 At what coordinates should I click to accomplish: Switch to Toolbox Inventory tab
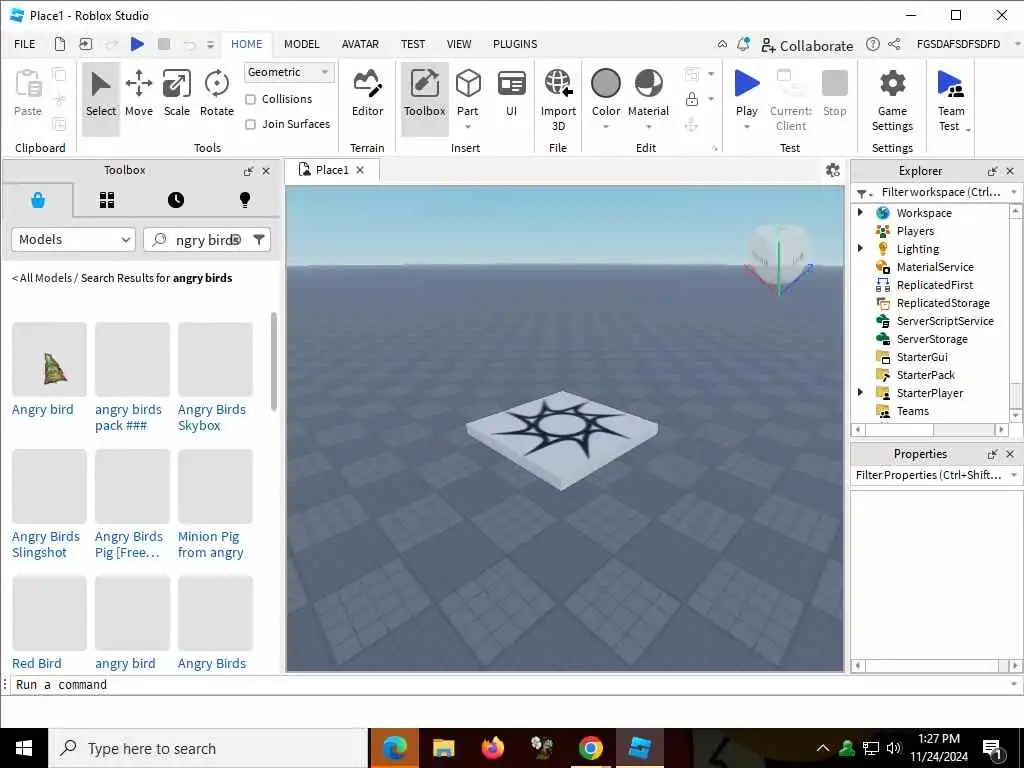coord(107,200)
